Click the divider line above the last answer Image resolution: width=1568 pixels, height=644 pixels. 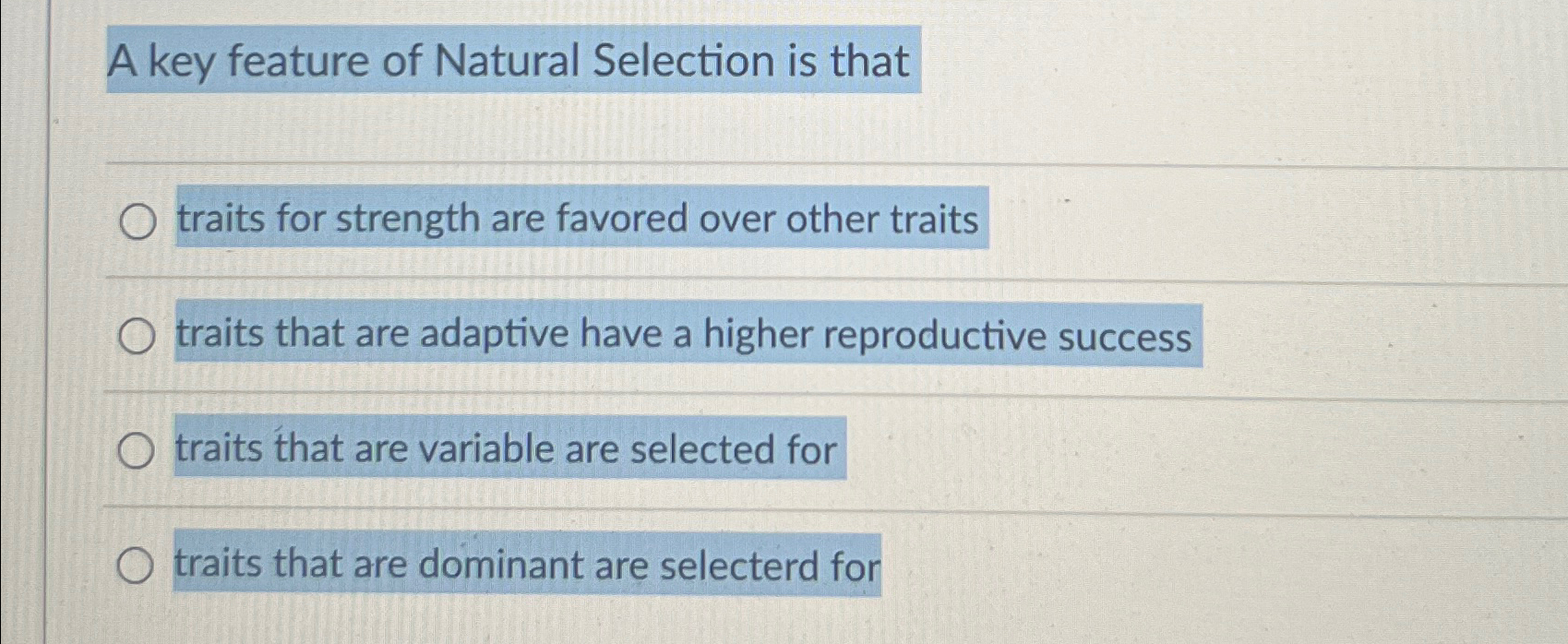pos(784,506)
